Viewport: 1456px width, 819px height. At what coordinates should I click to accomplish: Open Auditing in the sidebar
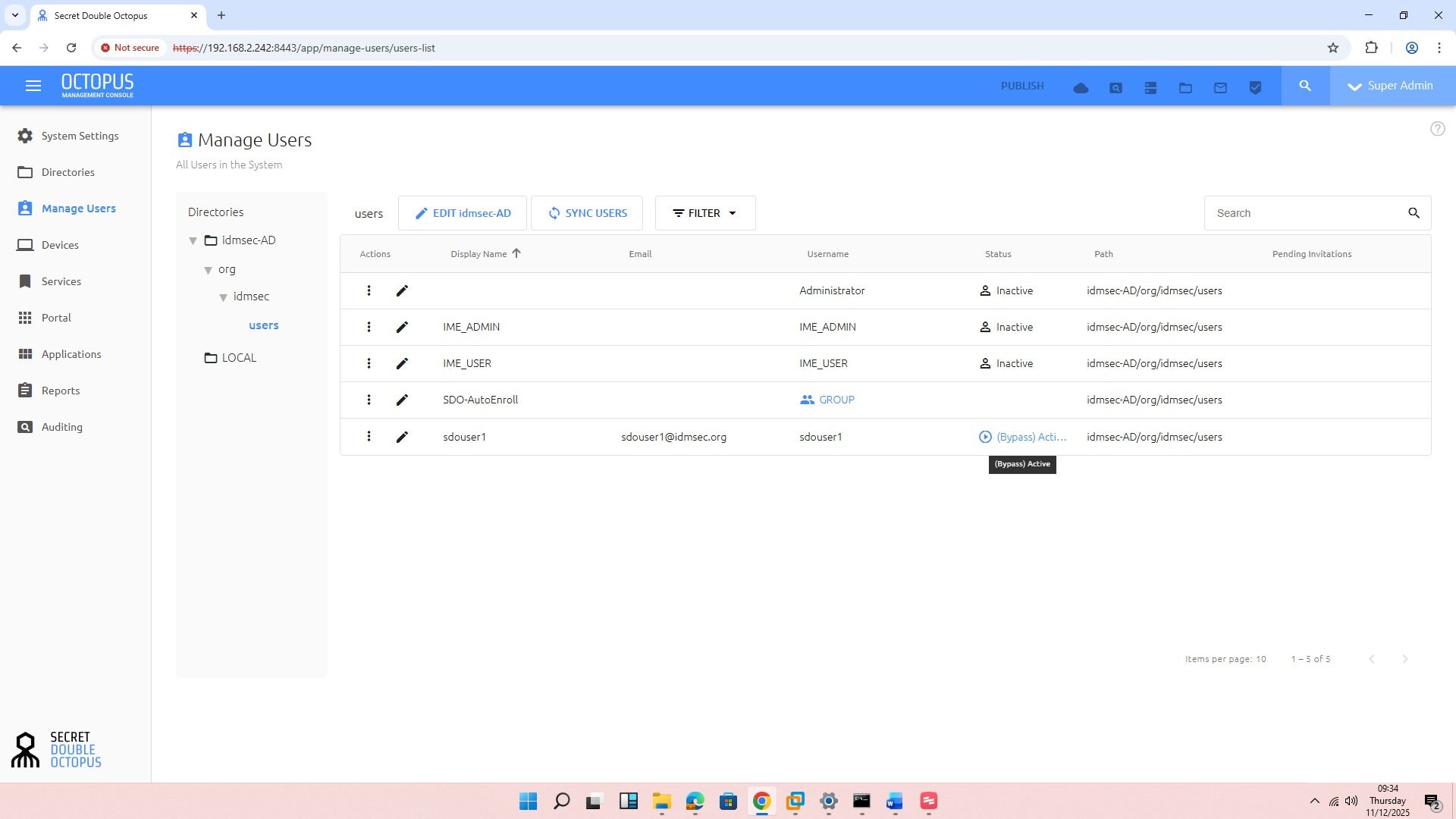click(61, 427)
